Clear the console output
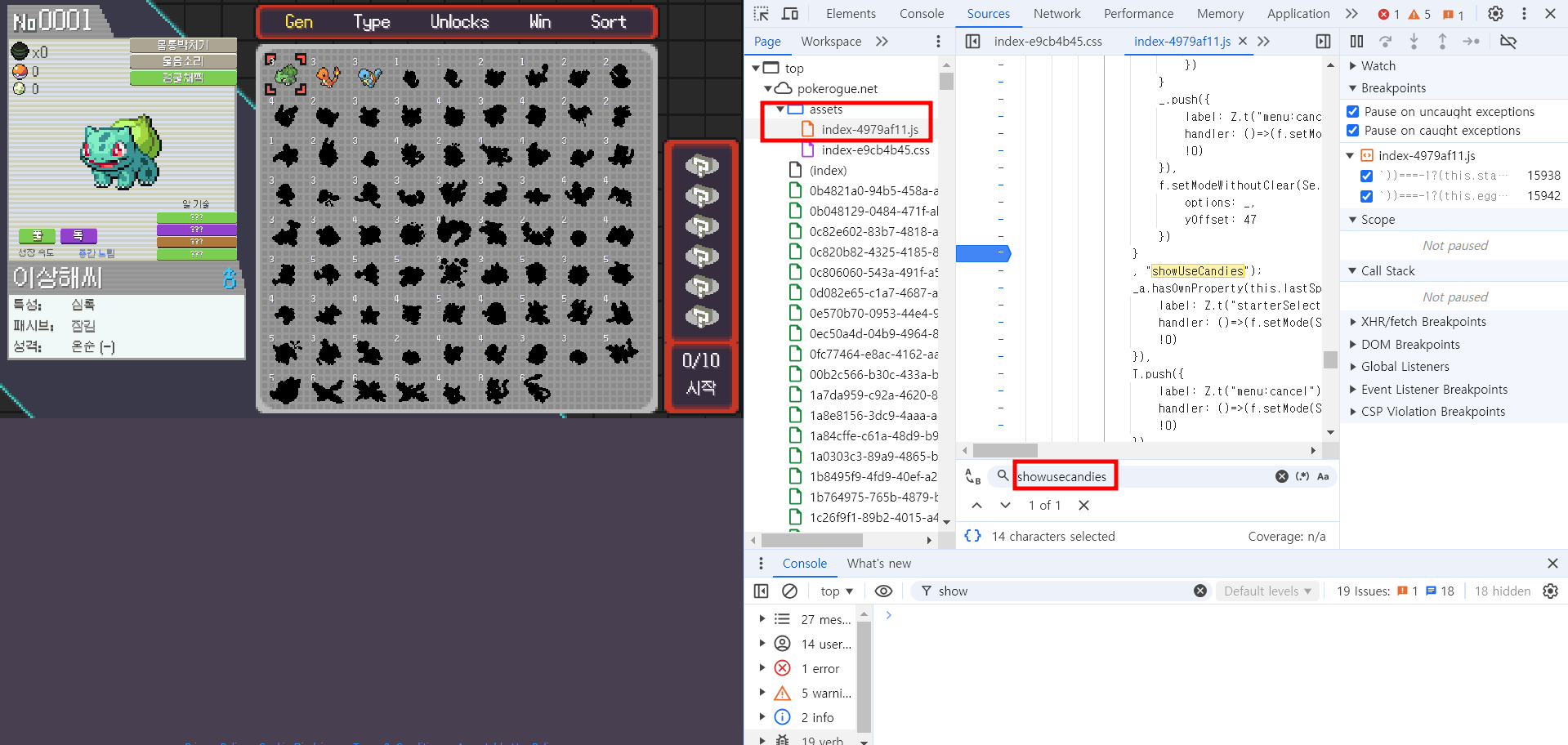Image resolution: width=1568 pixels, height=745 pixels. point(789,591)
